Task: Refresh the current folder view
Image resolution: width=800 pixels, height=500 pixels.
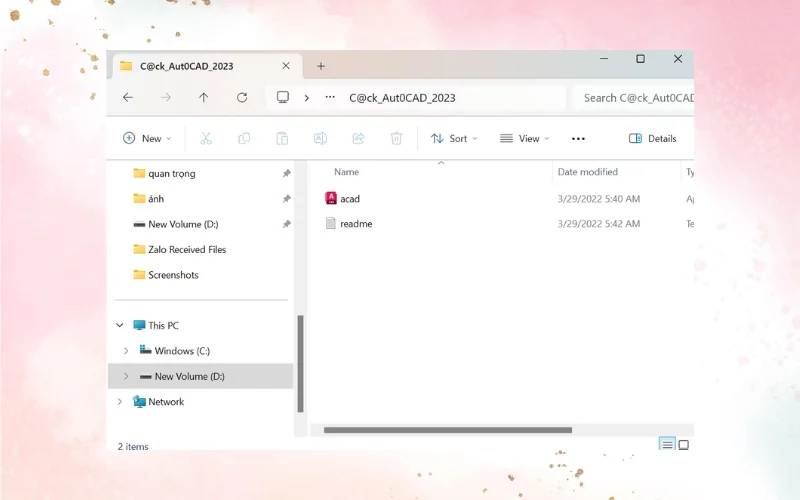Action: click(x=242, y=97)
